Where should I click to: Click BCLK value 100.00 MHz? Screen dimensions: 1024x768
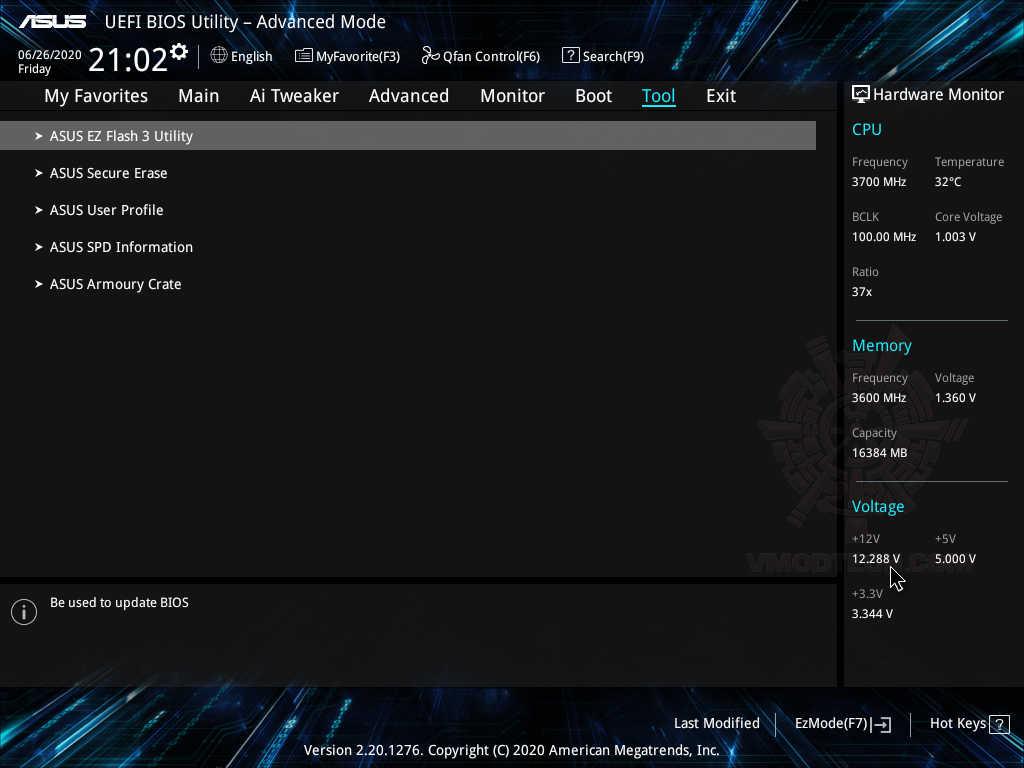(x=884, y=237)
